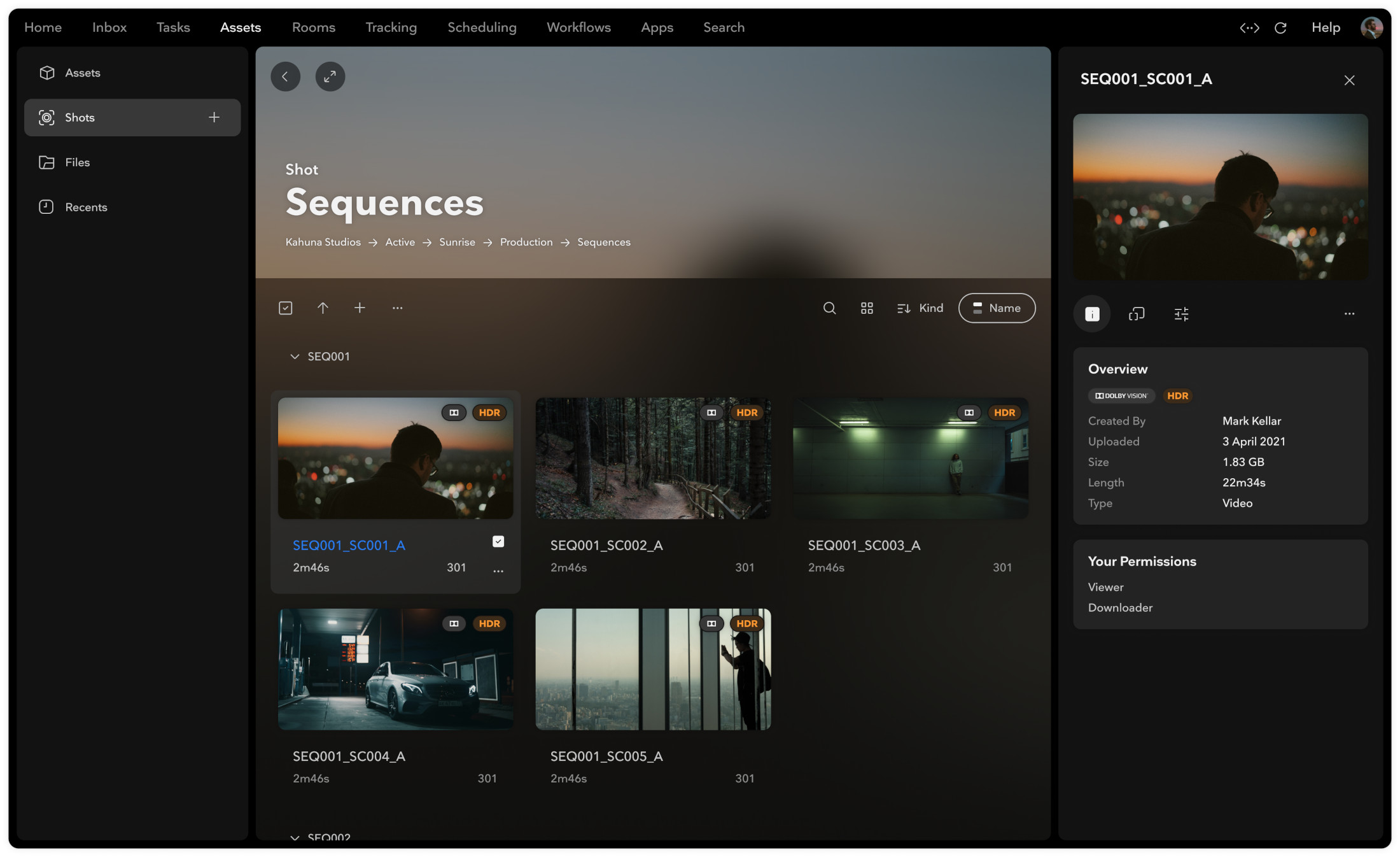Click the plus icon next to Shots
The width and height of the screenshot is (1400, 857).
point(214,117)
